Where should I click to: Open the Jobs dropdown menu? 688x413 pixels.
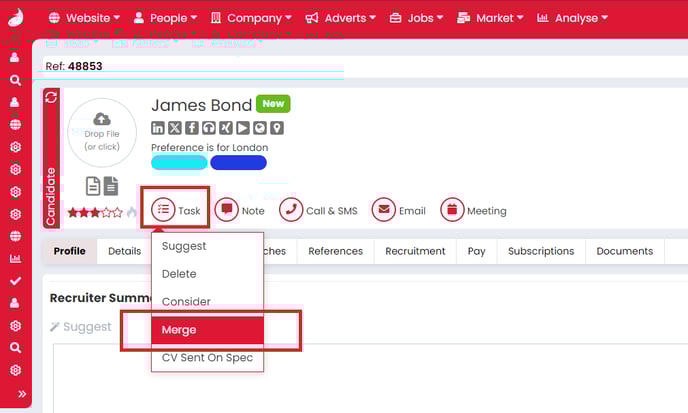pos(412,18)
